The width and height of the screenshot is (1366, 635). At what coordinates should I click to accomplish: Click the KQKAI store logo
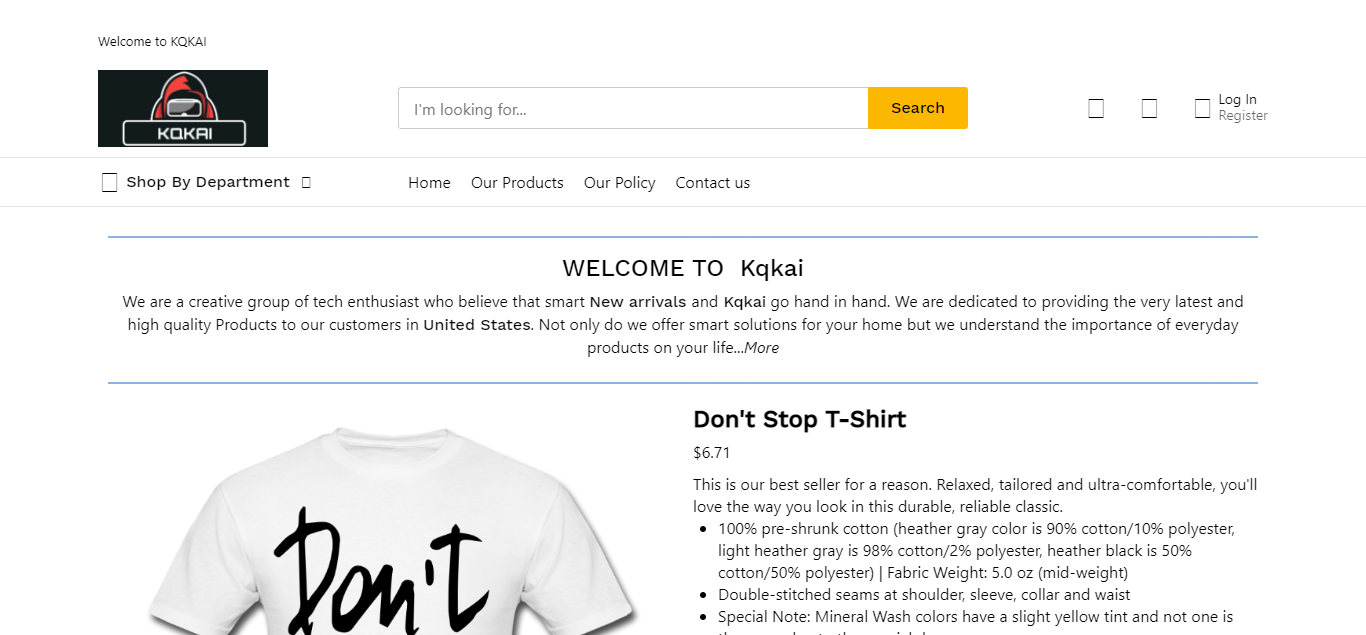pyautogui.click(x=183, y=108)
